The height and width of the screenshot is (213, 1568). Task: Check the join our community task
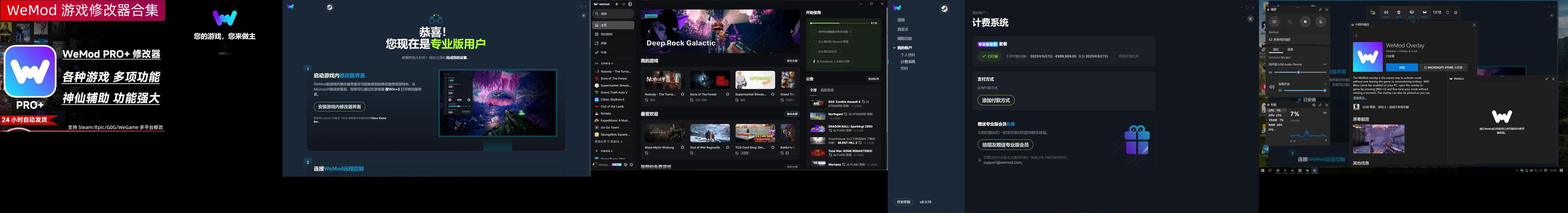pos(815,52)
